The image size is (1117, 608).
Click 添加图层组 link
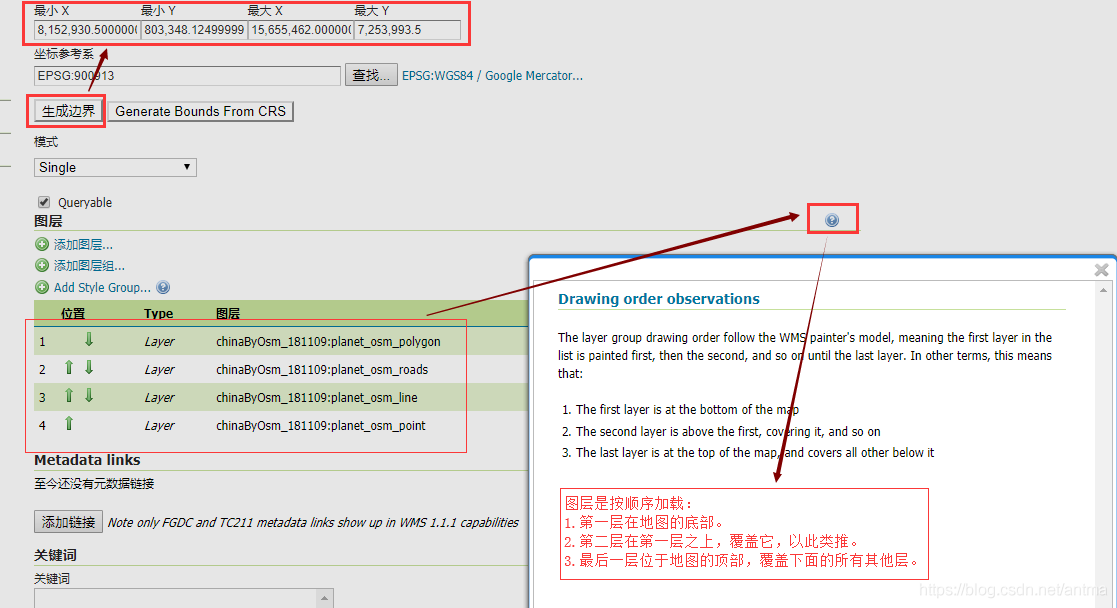pyautogui.click(x=88, y=266)
